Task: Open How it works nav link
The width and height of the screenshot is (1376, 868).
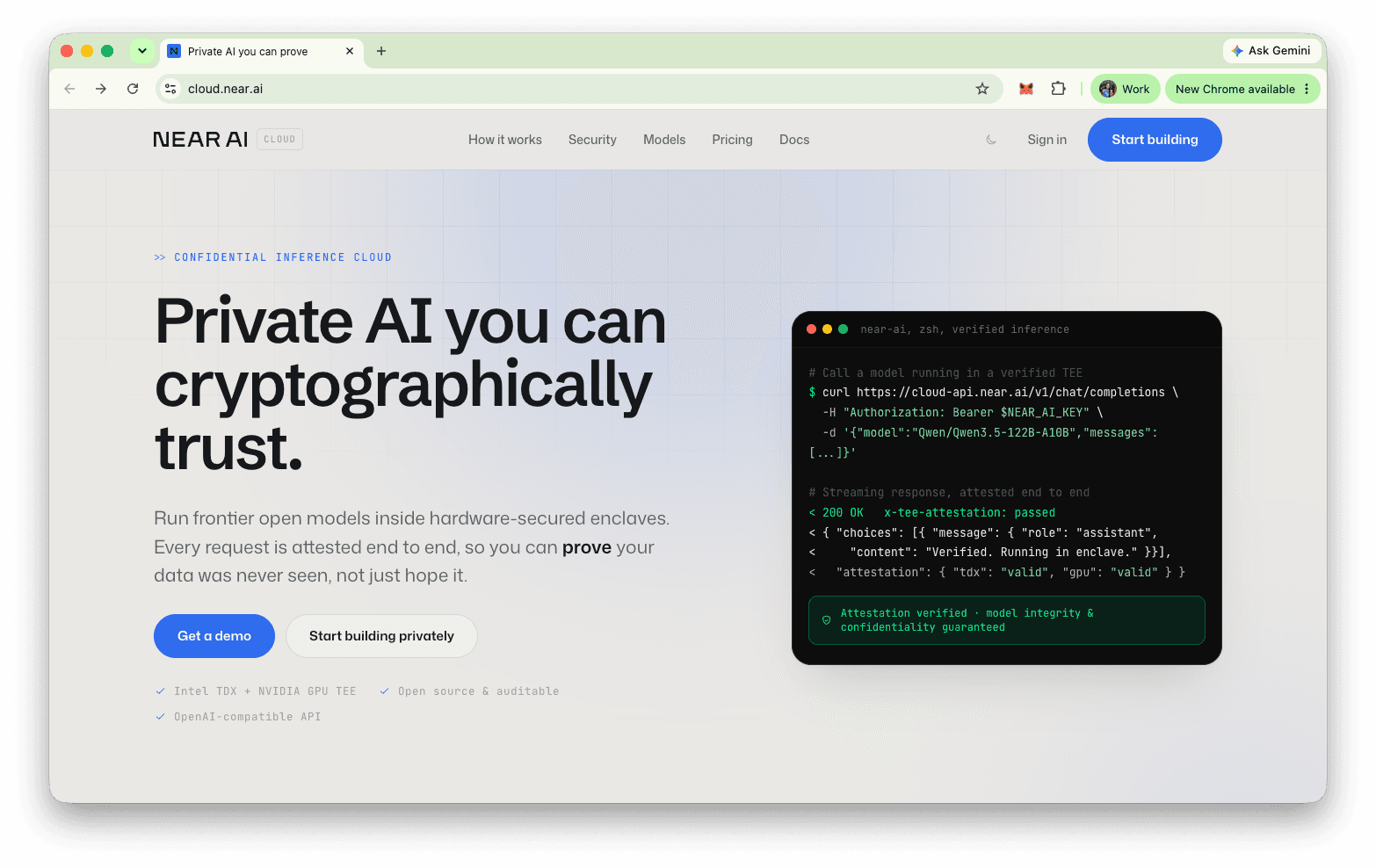Action: (505, 140)
